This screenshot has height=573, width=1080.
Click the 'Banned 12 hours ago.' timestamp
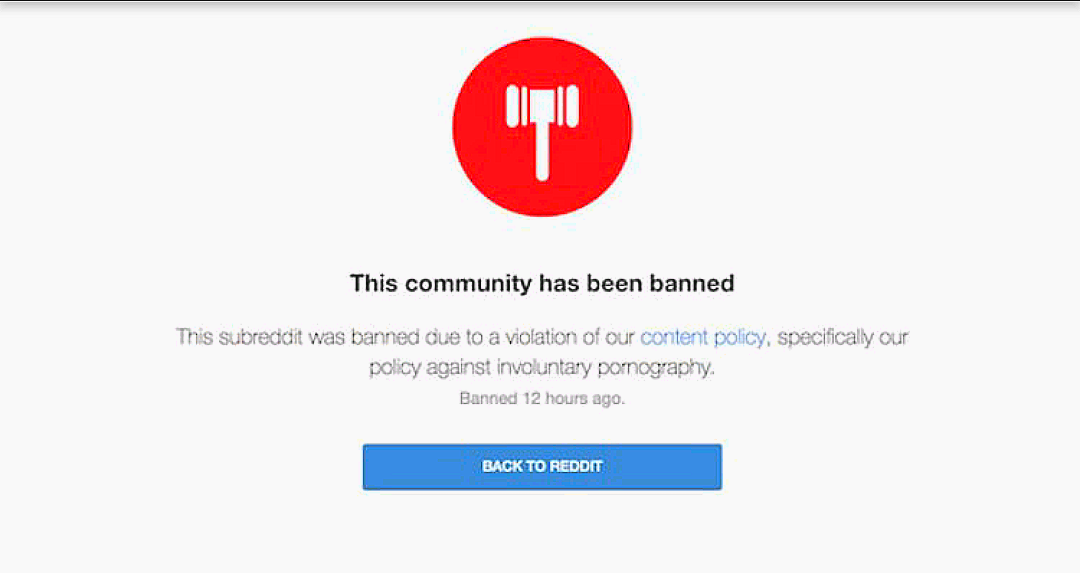point(542,398)
